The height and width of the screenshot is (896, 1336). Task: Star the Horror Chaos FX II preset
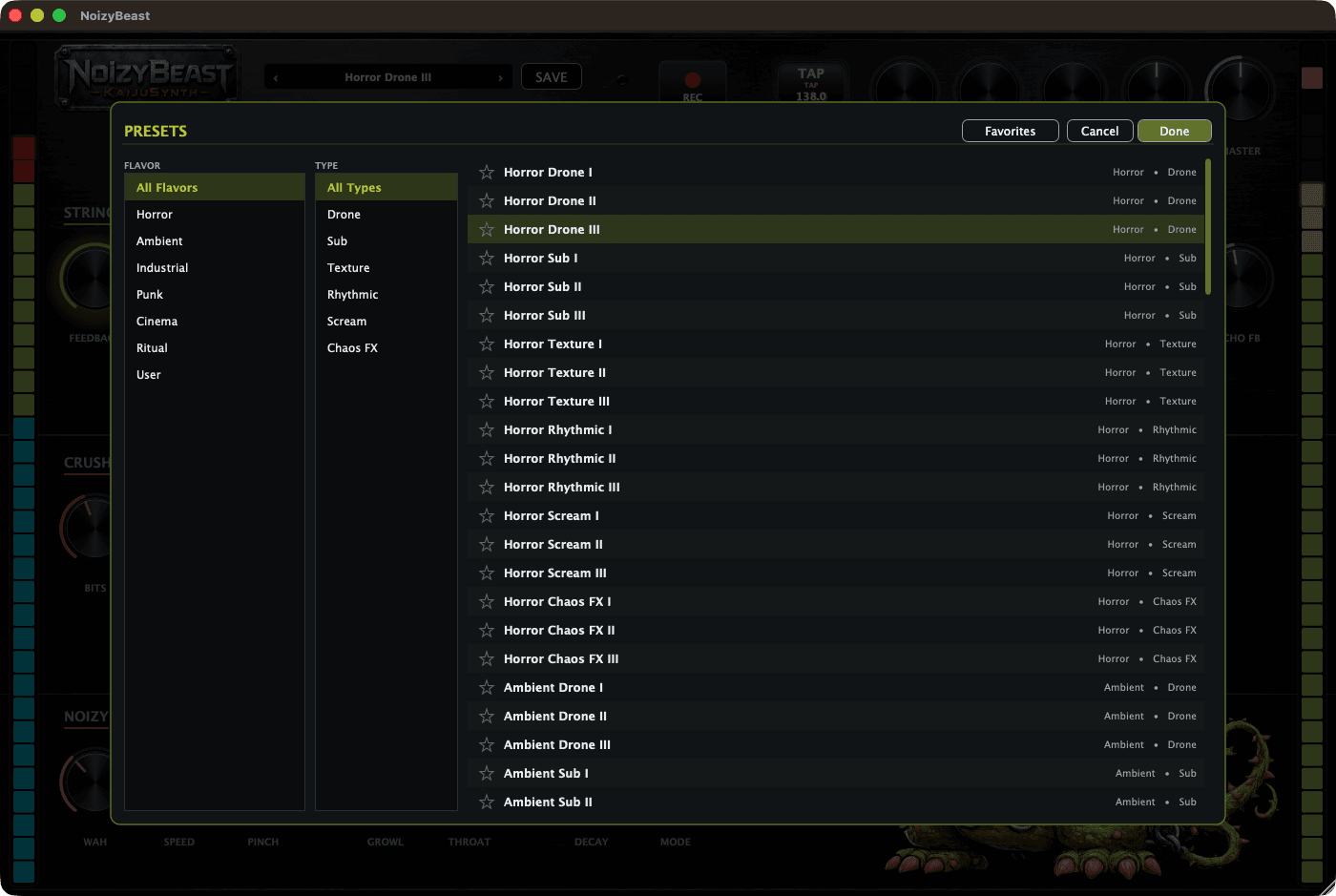tap(487, 631)
